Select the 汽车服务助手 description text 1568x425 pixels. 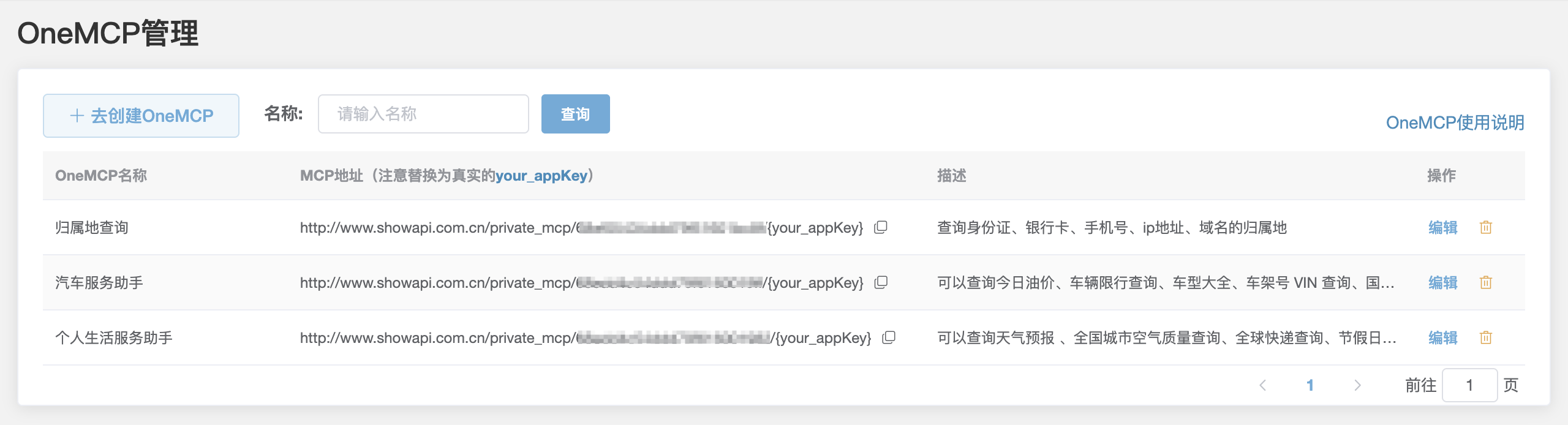click(x=1165, y=283)
